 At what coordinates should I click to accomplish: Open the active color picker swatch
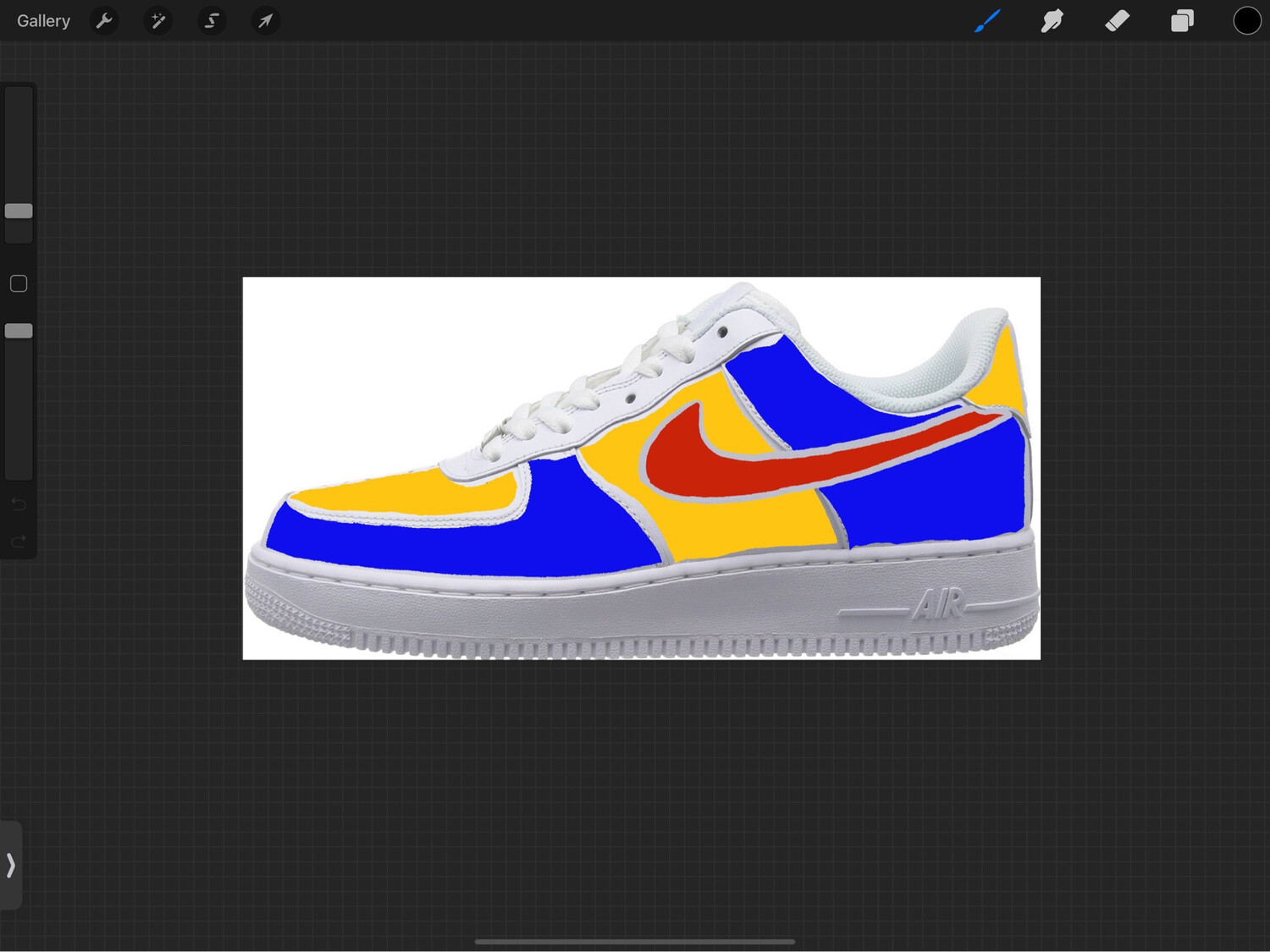1246,20
